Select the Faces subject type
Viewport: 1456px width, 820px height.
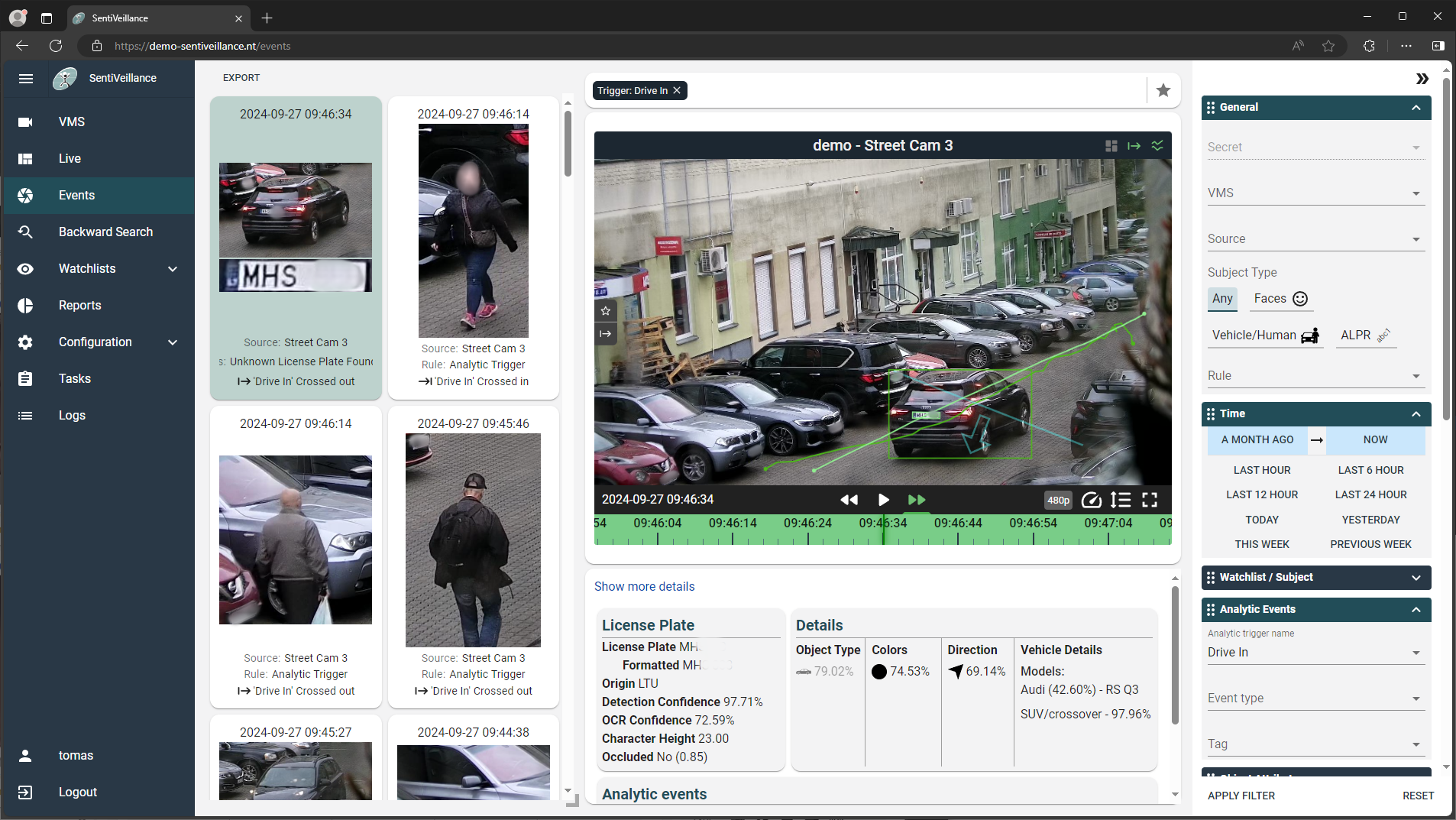[1280, 299]
